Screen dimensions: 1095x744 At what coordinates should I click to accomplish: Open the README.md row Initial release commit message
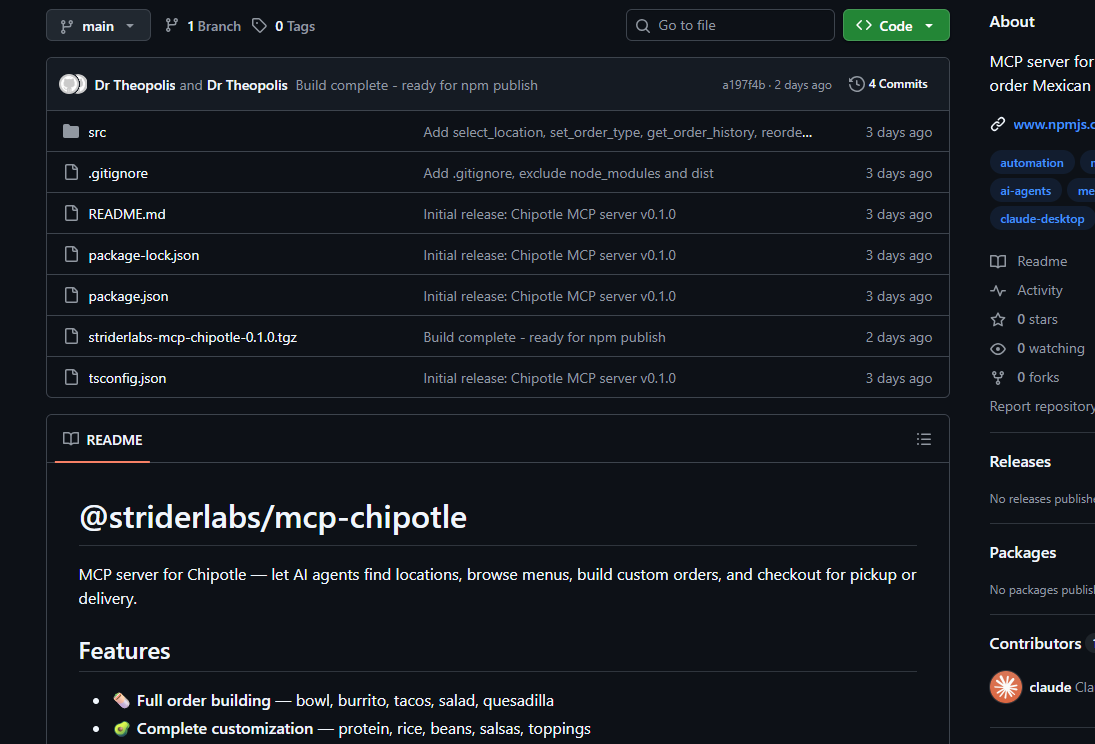pyautogui.click(x=550, y=214)
